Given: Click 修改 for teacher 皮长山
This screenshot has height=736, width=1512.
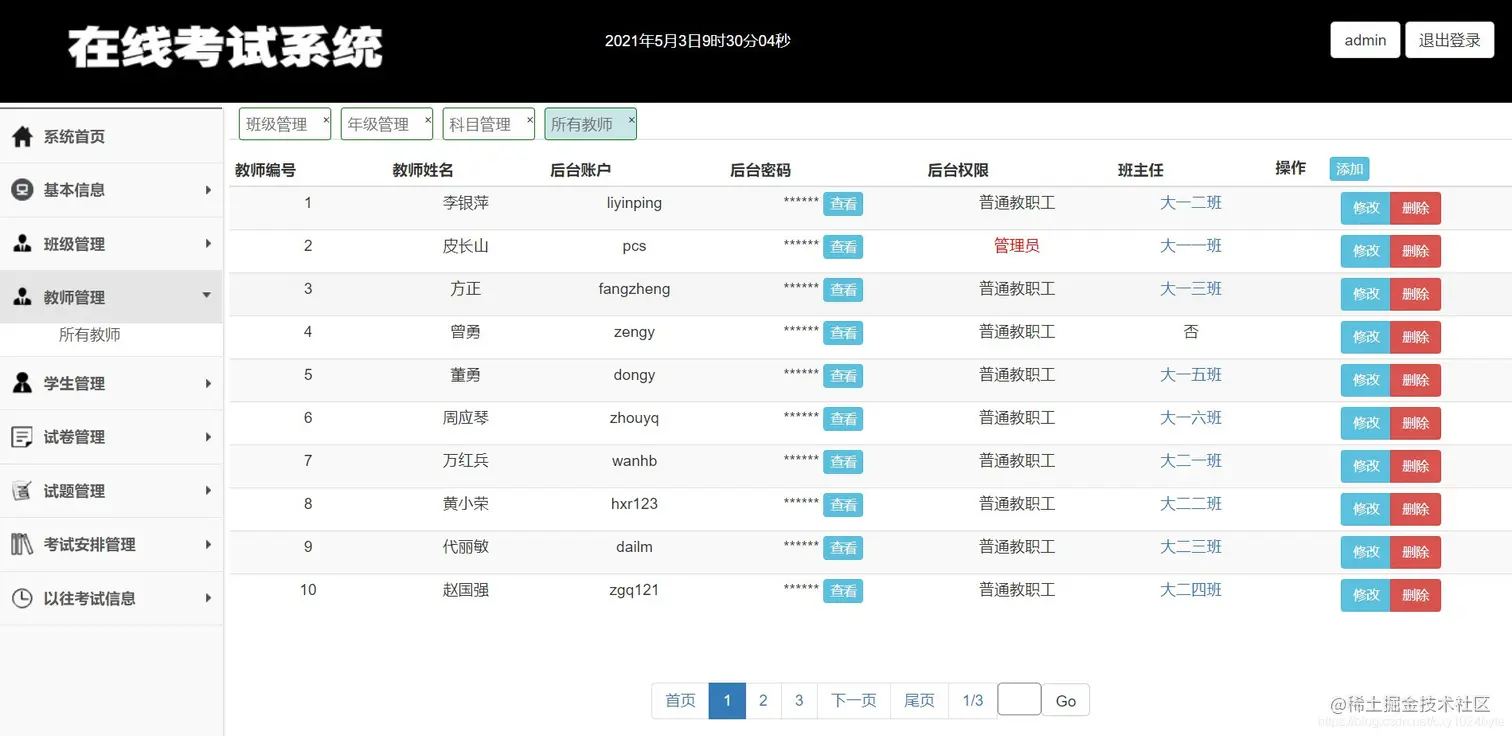Looking at the screenshot, I should (x=1366, y=251).
